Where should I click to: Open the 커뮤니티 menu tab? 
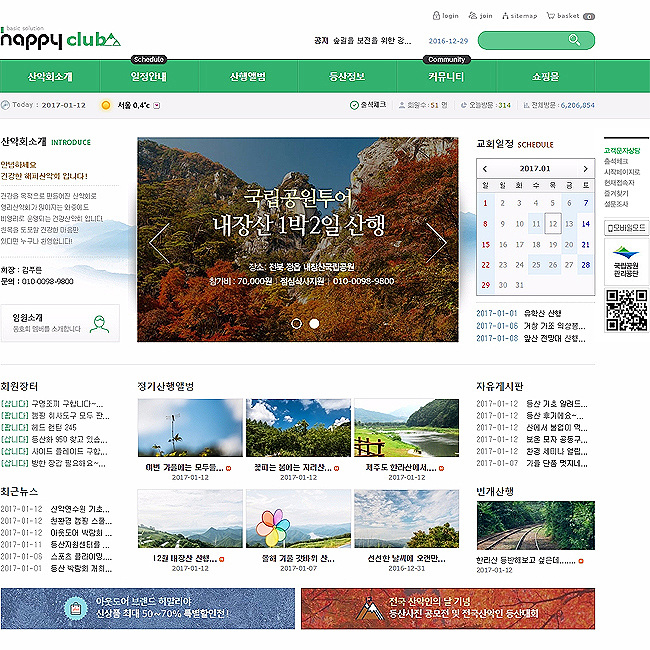(x=446, y=77)
